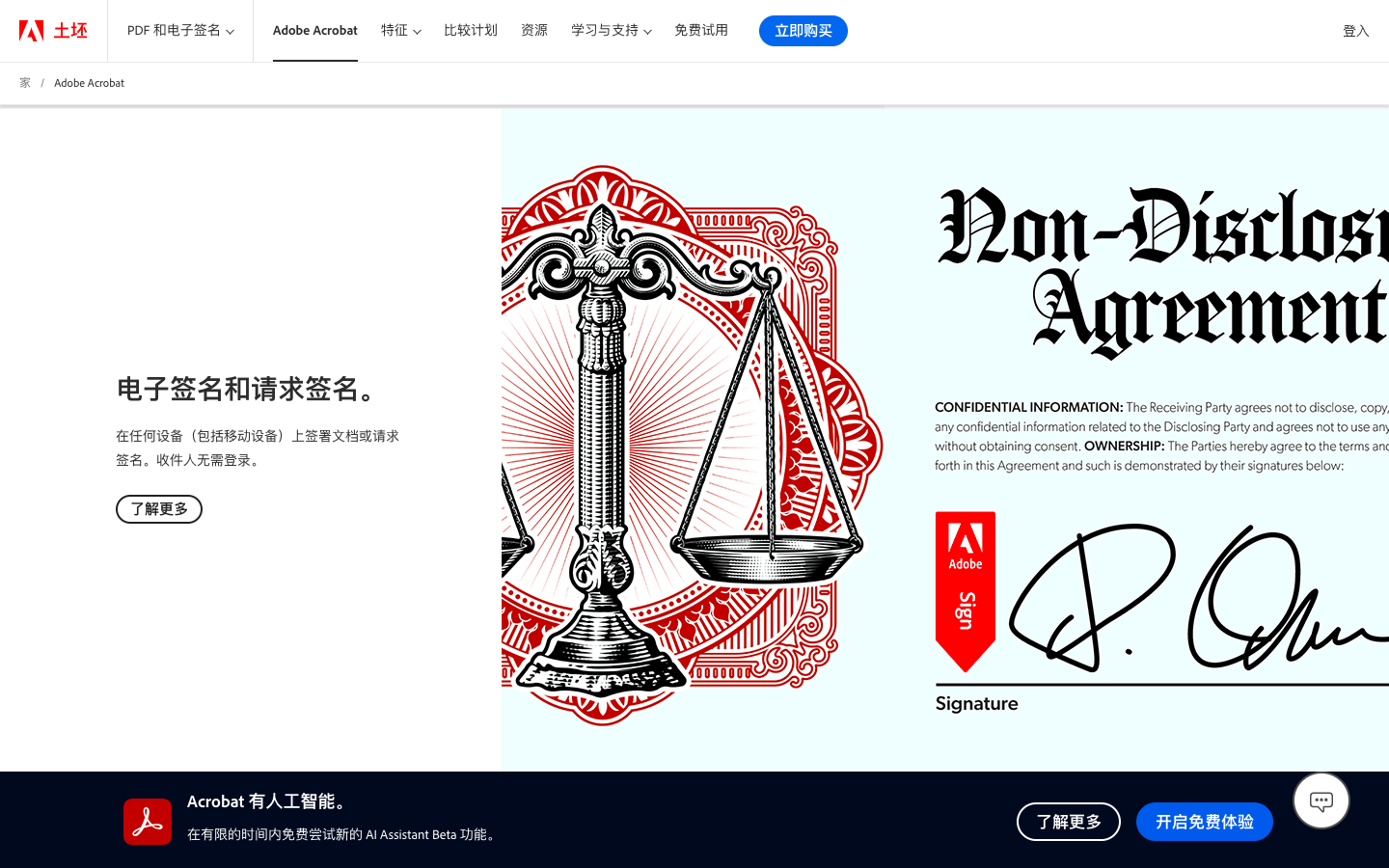Click the 家 breadcrumb link
This screenshot has width=1389, height=868.
[25, 83]
